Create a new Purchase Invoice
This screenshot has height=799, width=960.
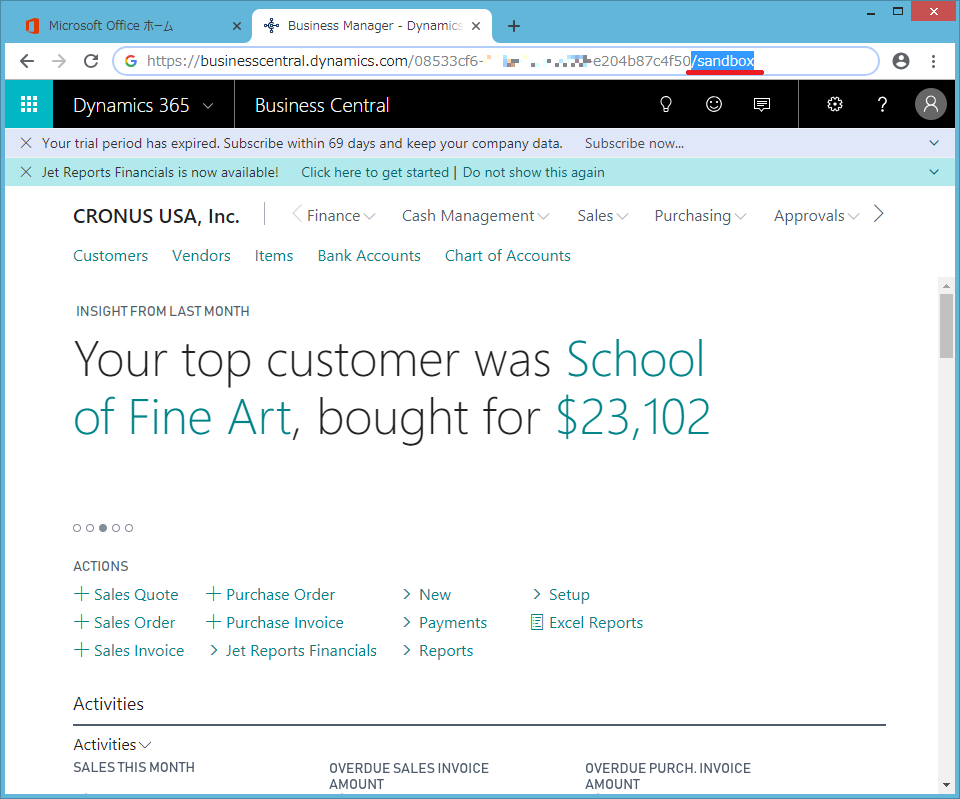point(275,623)
